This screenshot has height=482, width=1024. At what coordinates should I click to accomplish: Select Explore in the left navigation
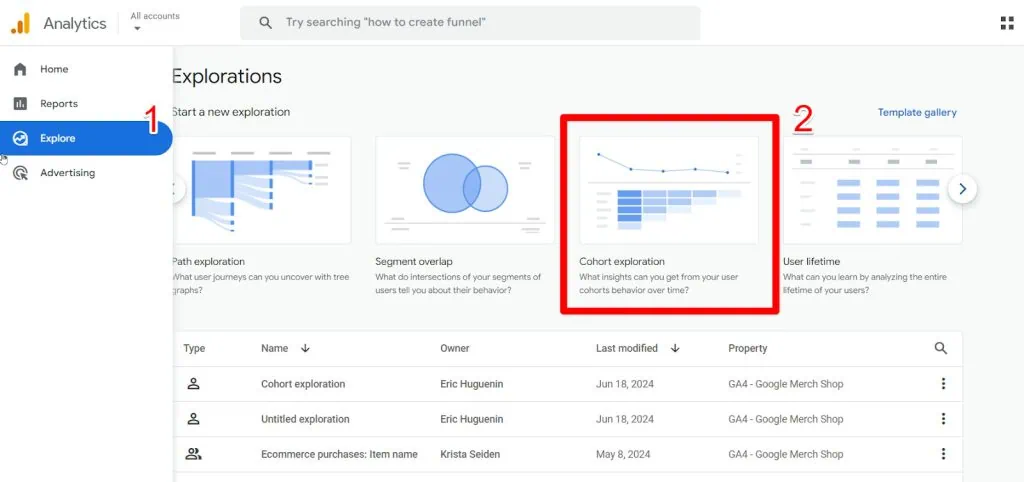point(58,139)
